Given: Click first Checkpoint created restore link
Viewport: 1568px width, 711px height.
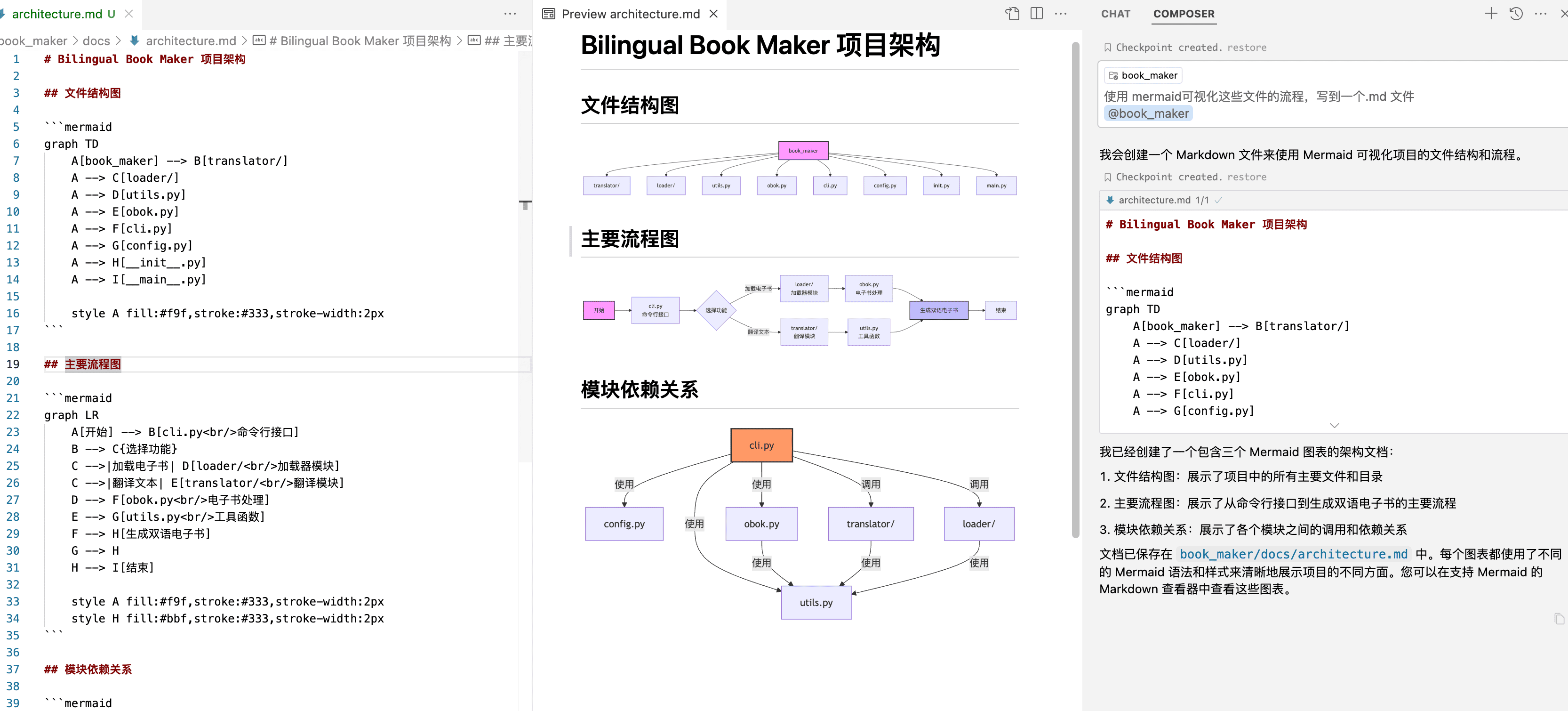Looking at the screenshot, I should pyautogui.click(x=1246, y=48).
